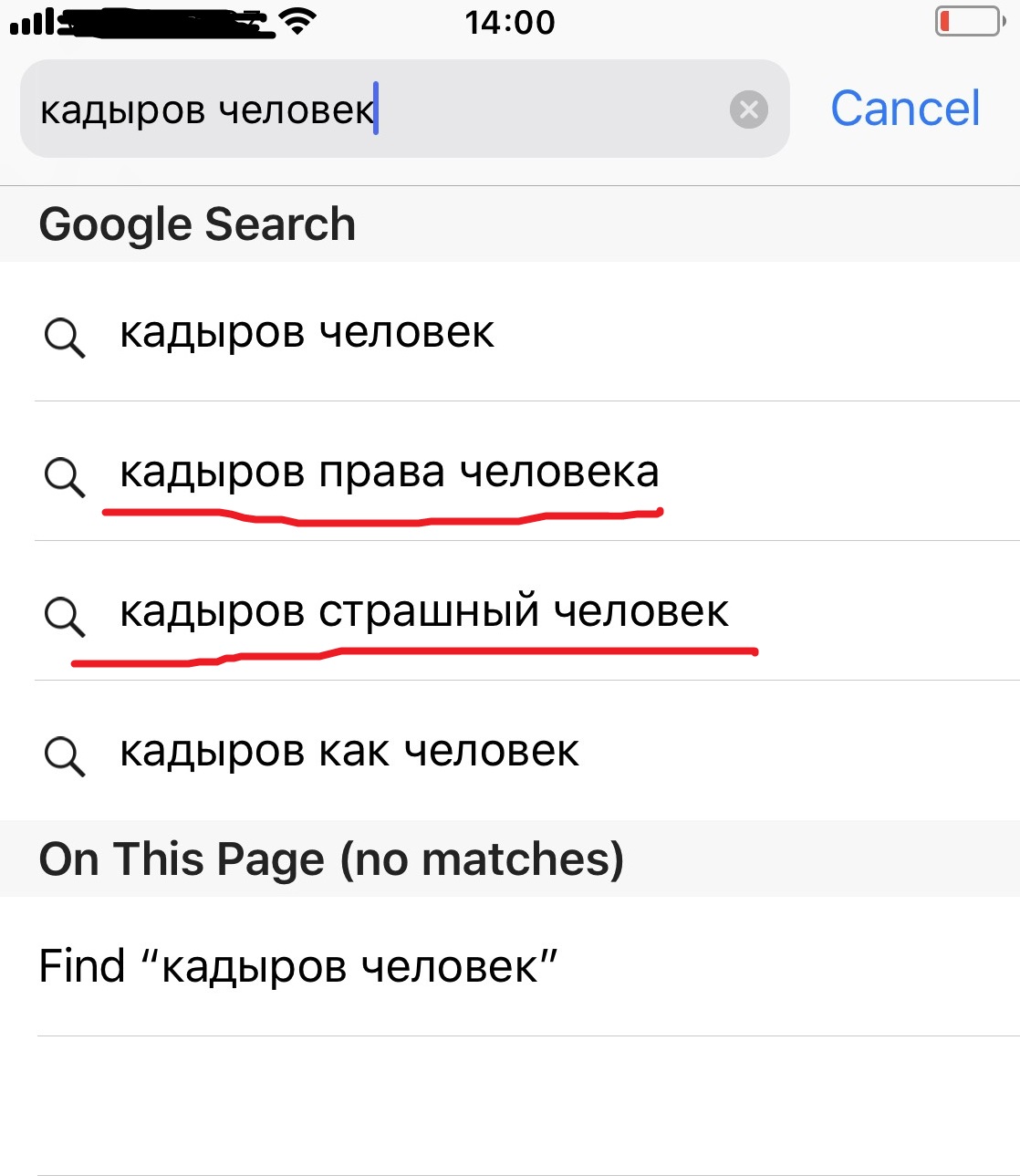Click magnifier icon next to 'кадыров страшный человек'

[x=64, y=616]
